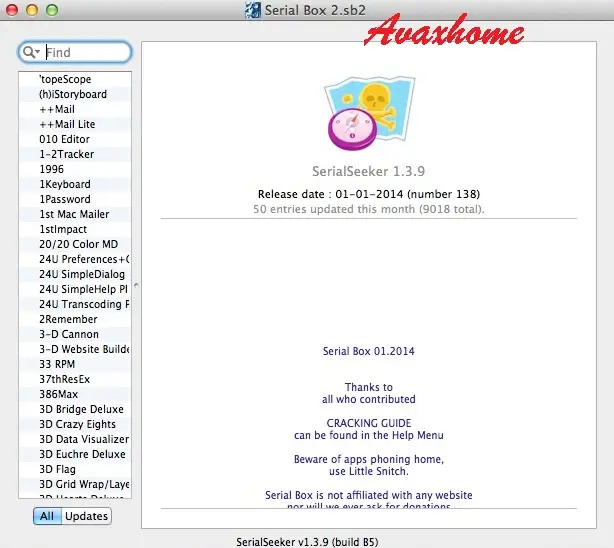The image size is (614, 548).
Task: Select the 386Max entry
Action: pos(75,394)
